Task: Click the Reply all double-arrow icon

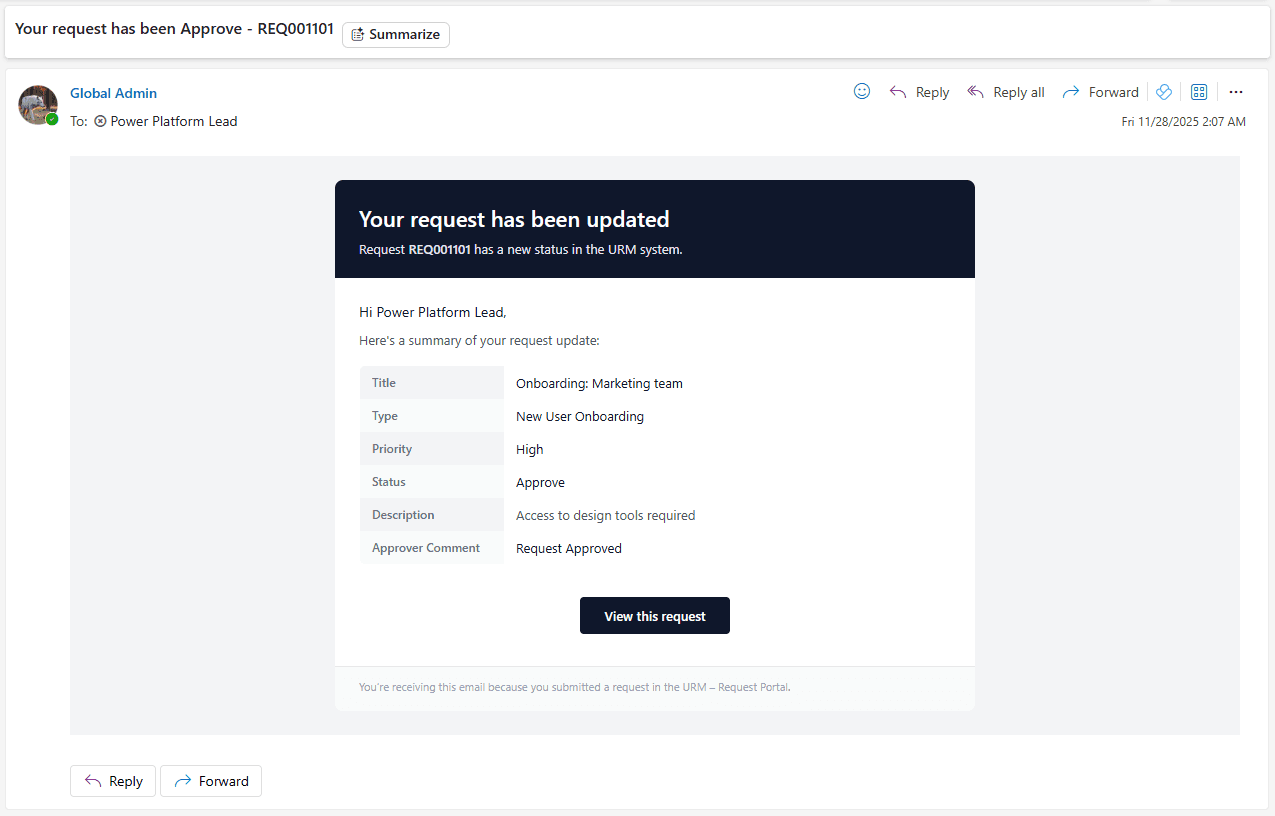Action: coord(974,91)
